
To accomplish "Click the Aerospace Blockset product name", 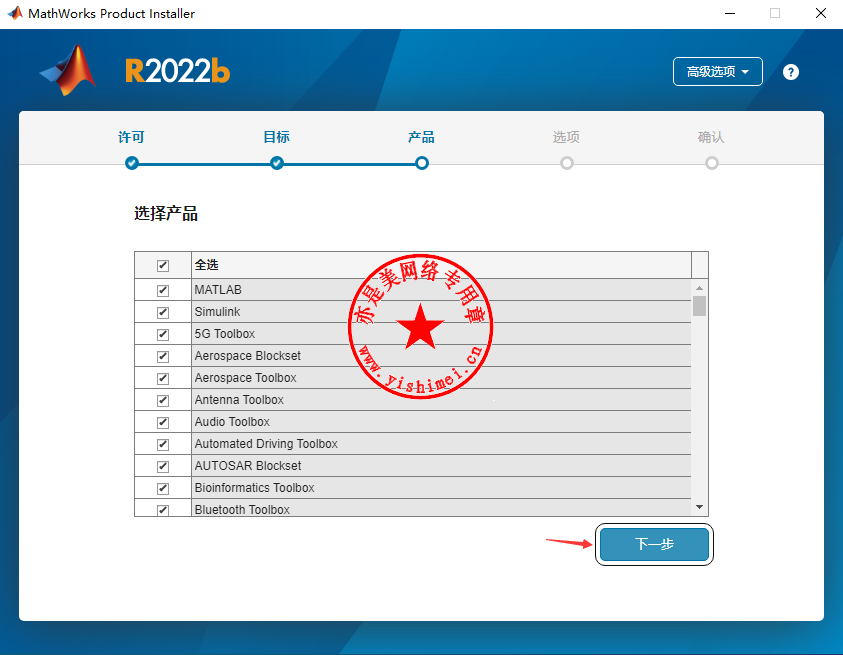I will [247, 356].
